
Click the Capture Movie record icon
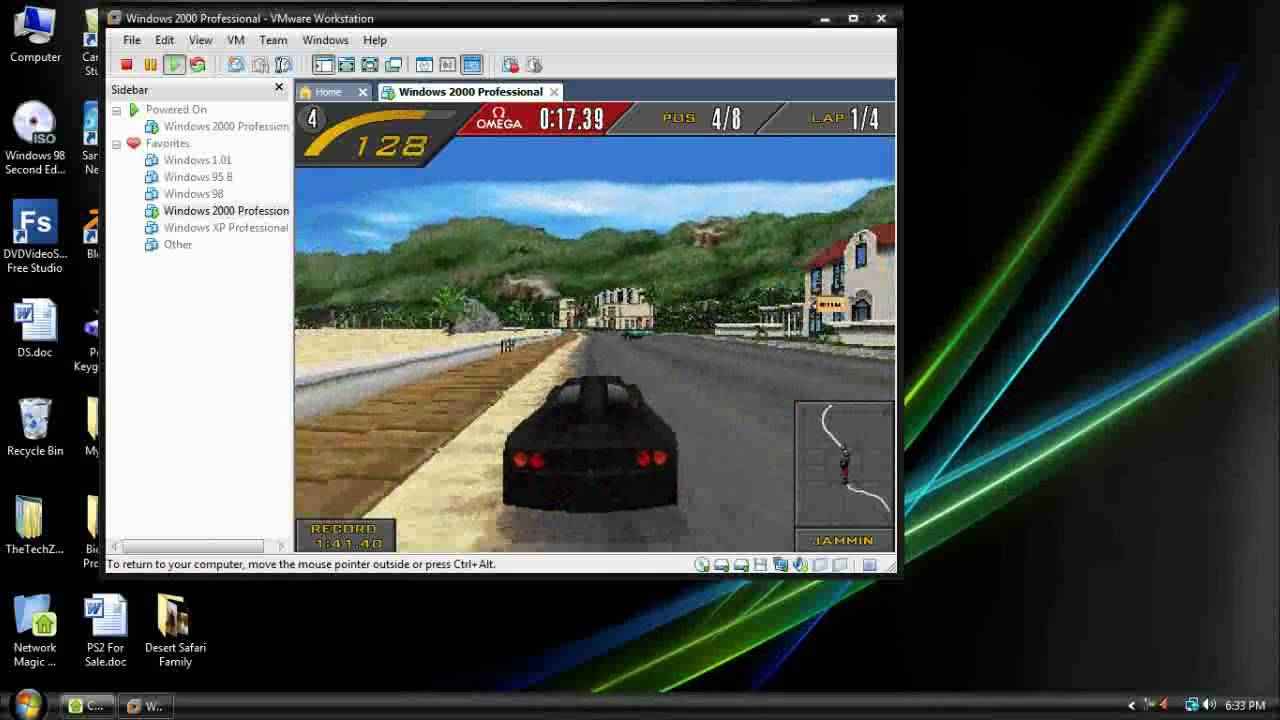[x=511, y=65]
